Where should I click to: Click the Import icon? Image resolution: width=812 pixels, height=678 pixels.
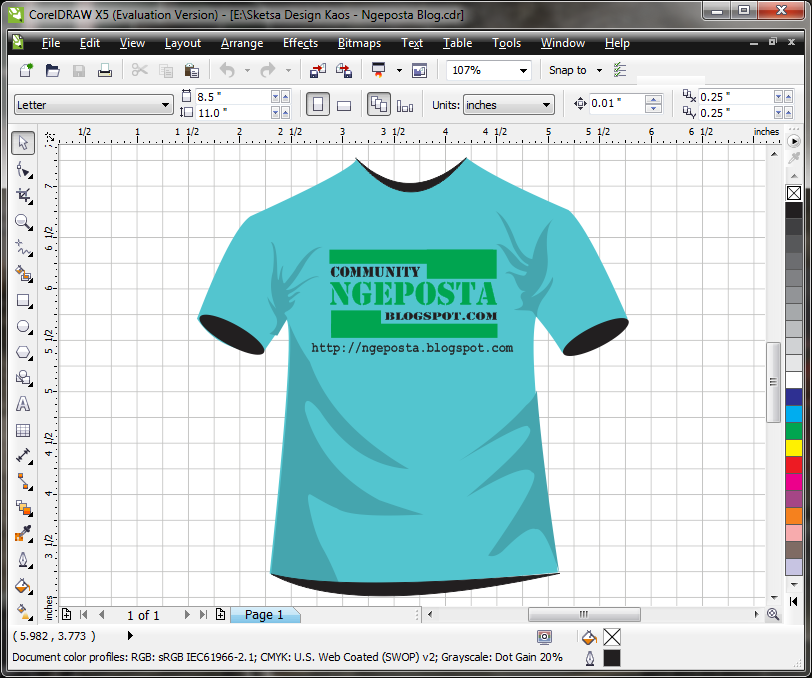click(x=317, y=70)
